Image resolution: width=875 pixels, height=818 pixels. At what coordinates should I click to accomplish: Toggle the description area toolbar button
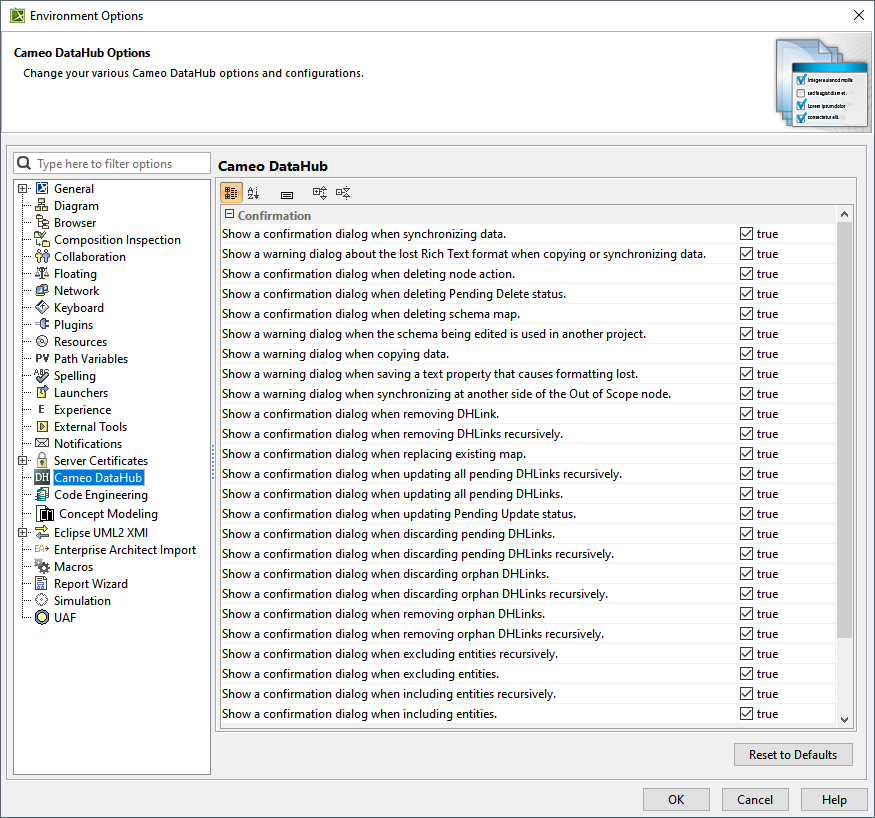pos(287,194)
